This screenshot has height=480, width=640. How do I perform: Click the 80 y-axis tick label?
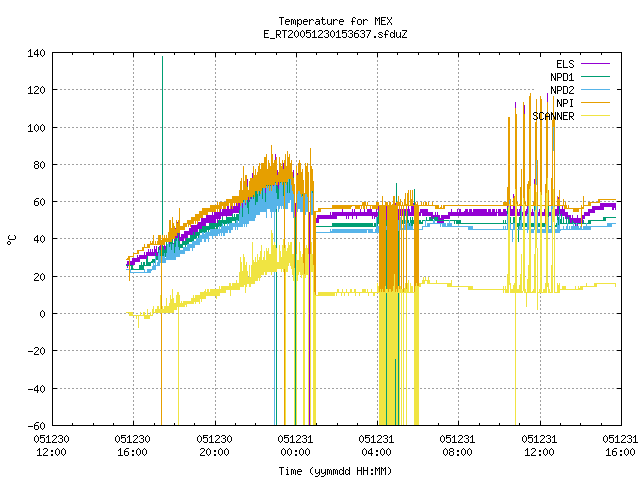pos(39,165)
